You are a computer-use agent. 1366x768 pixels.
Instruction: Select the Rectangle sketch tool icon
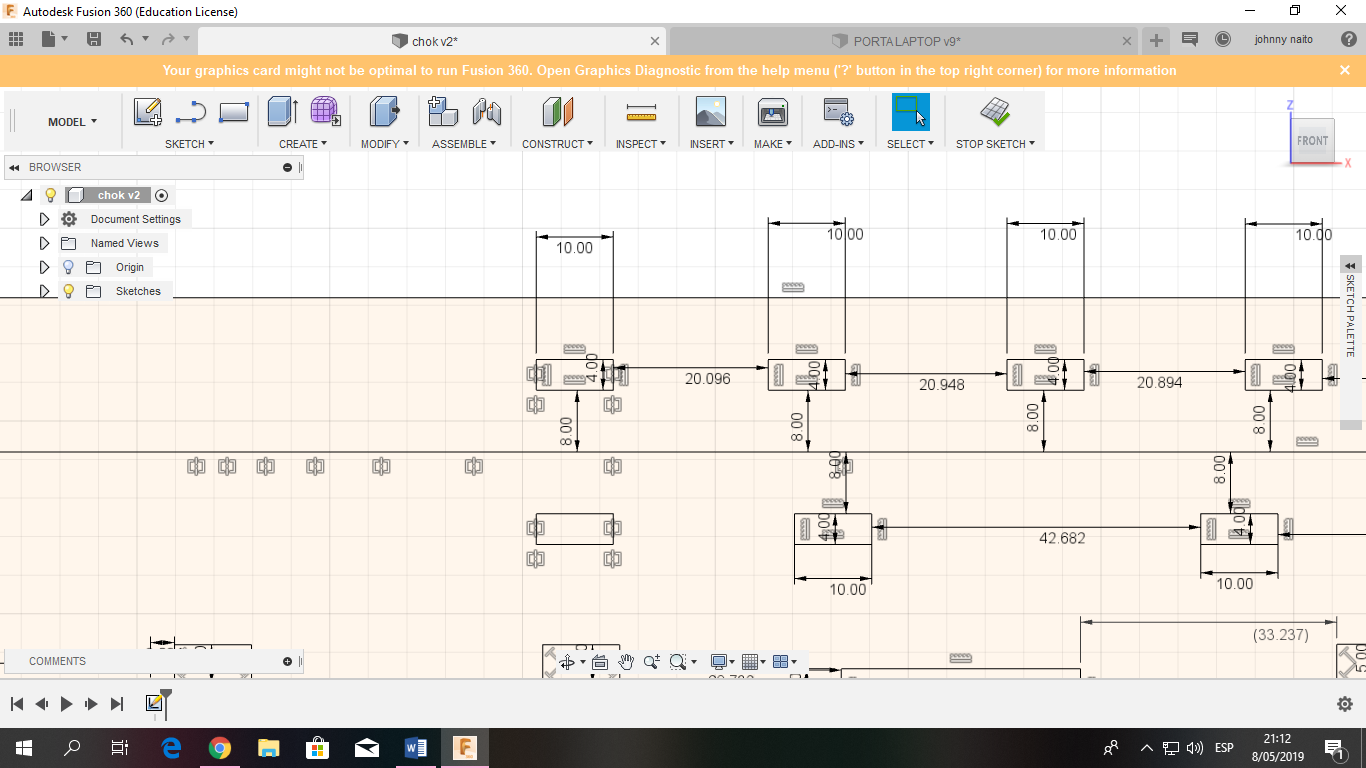[x=233, y=112]
